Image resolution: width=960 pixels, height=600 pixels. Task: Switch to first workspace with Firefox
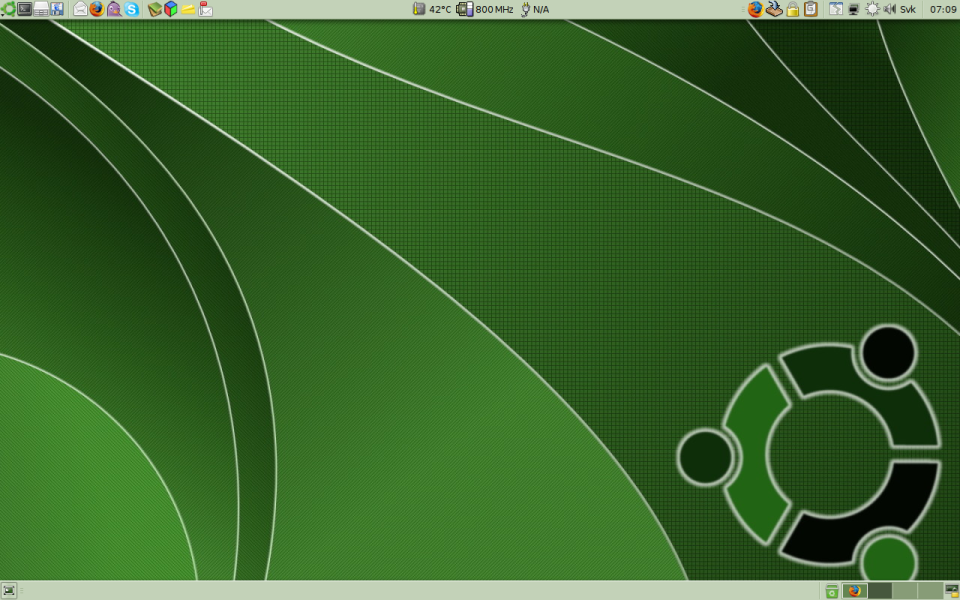click(x=855, y=590)
